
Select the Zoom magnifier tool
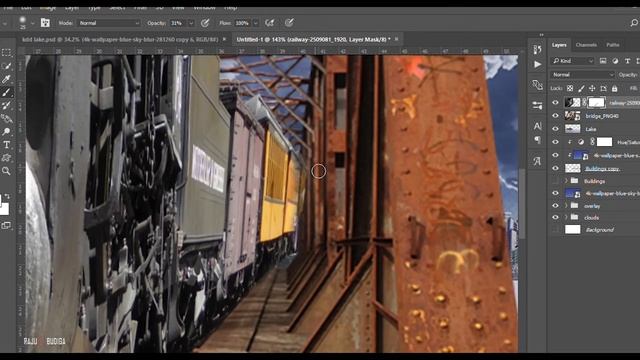pos(7,171)
